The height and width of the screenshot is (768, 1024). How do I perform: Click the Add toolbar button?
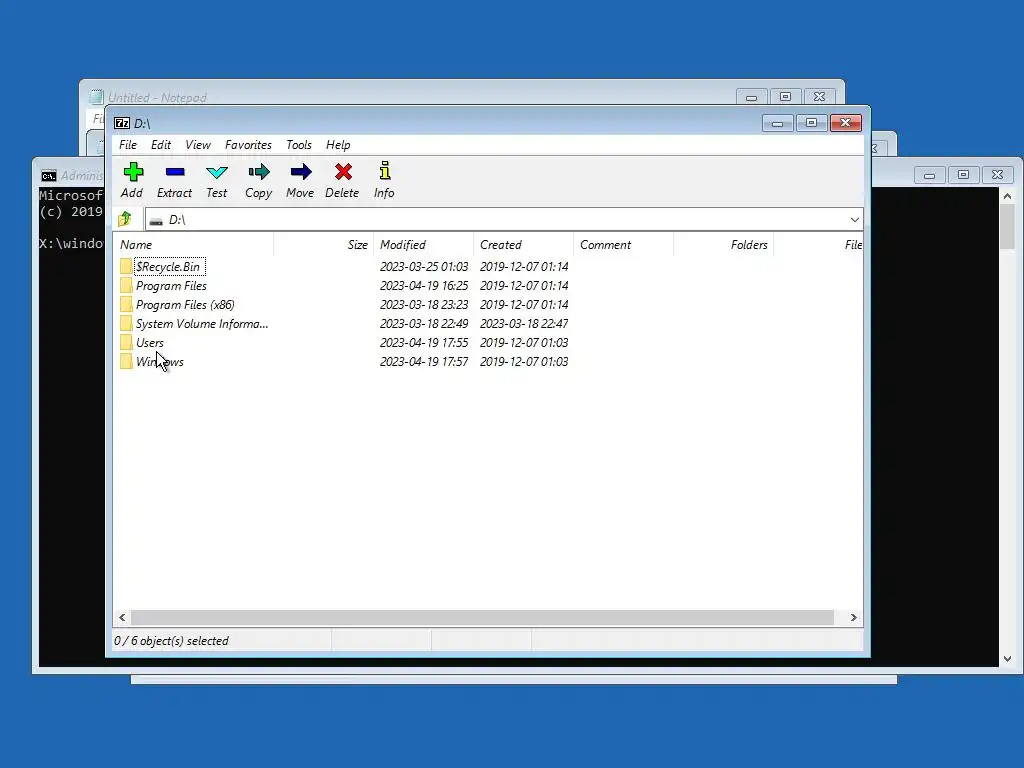[x=132, y=180]
